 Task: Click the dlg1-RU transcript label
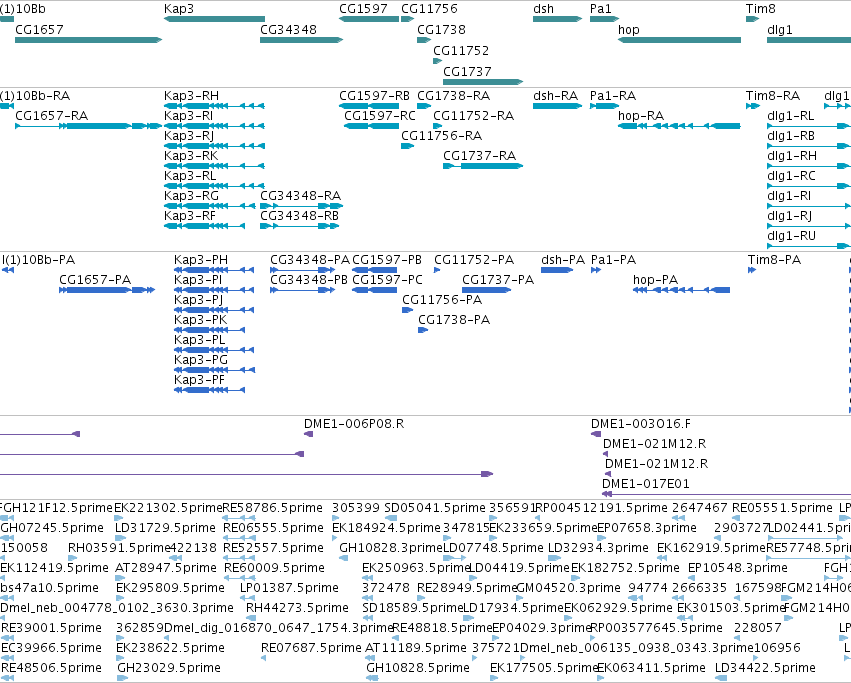tap(791, 236)
